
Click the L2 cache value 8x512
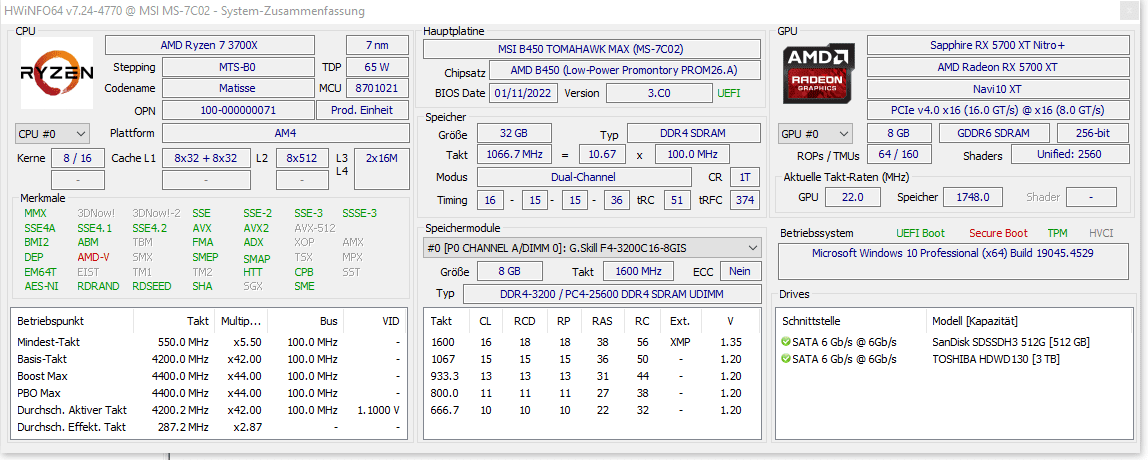point(302,158)
